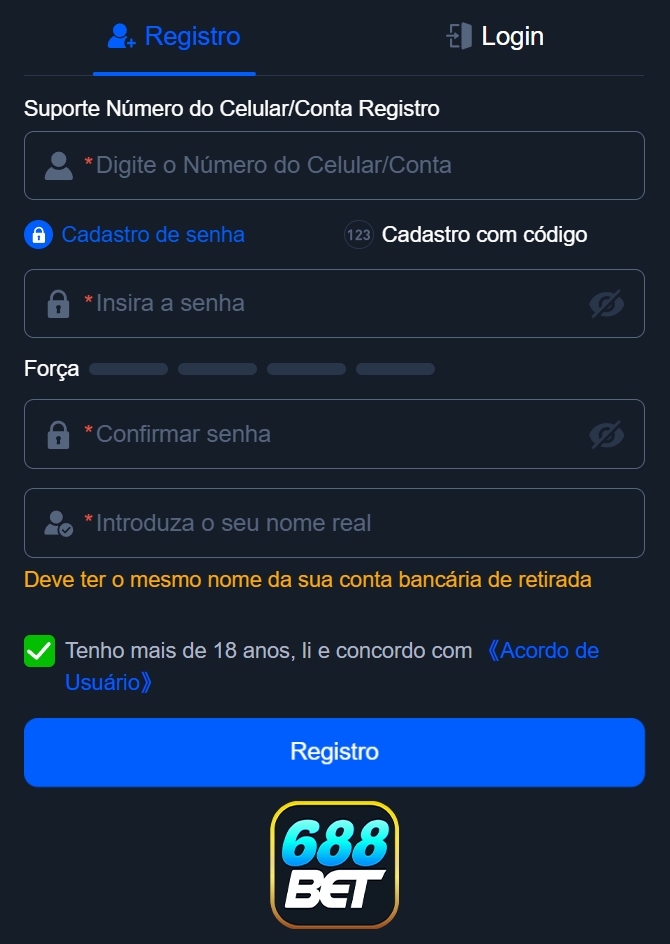Switch to password registration mode
Screen dimensions: 670x944
point(153,234)
